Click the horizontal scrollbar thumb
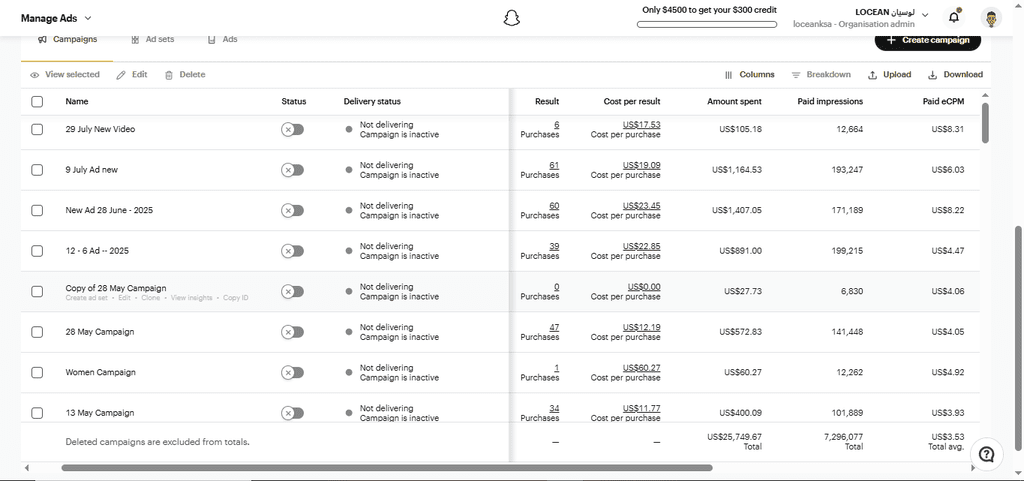 coord(387,467)
